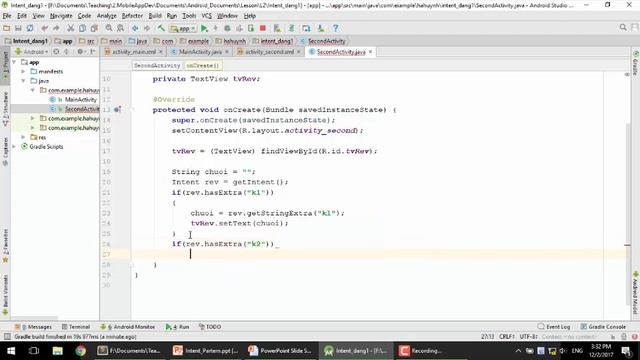Open the AVD Manager toolbar icon
This screenshot has height=360, width=640.
point(306,28)
